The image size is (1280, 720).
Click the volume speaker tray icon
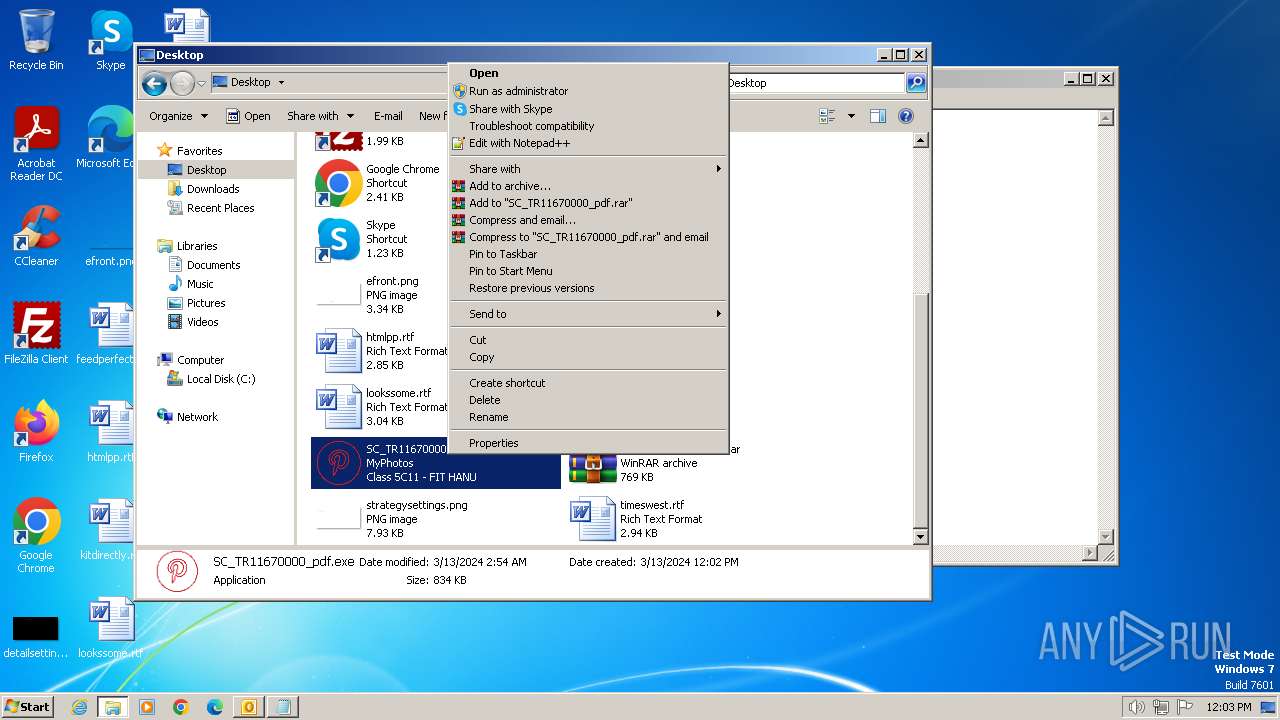[x=1136, y=707]
